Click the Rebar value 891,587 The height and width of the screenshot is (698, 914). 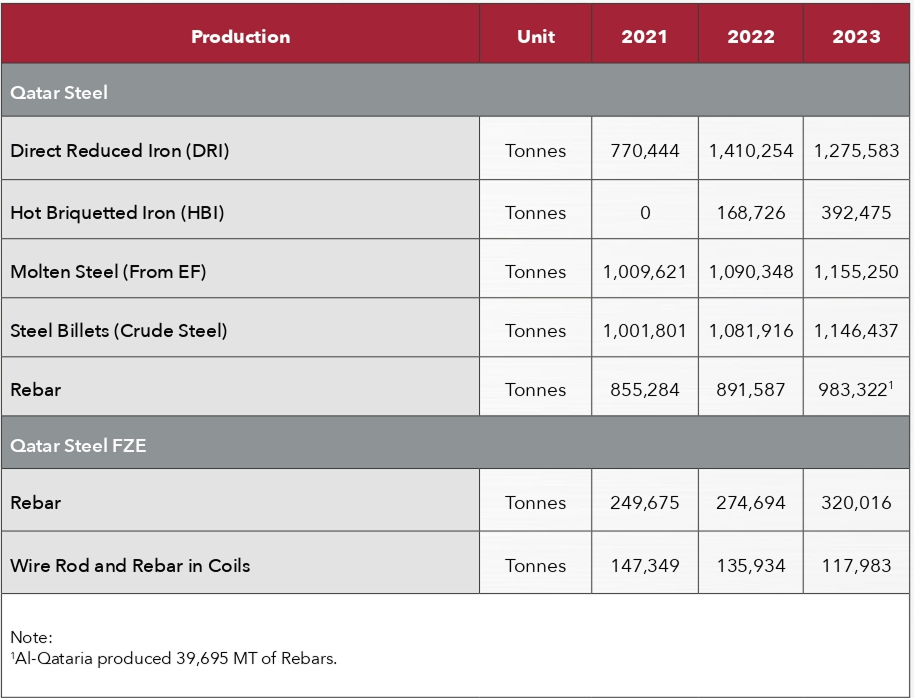coord(751,390)
